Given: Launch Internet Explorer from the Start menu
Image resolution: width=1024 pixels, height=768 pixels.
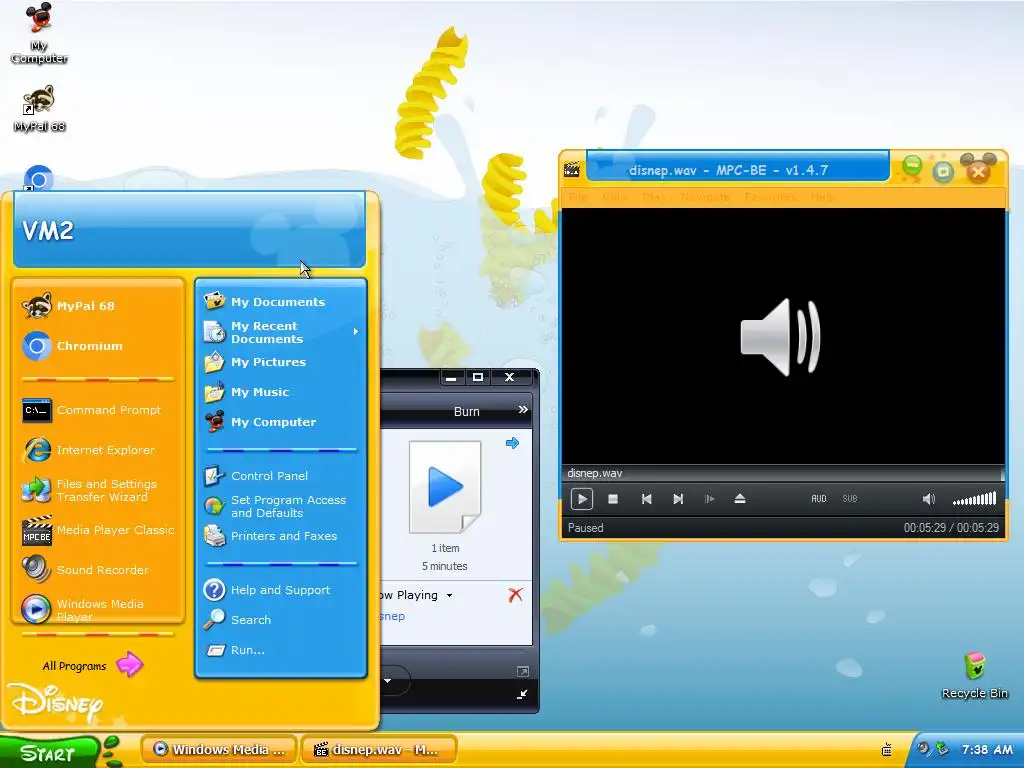Looking at the screenshot, I should [98, 450].
